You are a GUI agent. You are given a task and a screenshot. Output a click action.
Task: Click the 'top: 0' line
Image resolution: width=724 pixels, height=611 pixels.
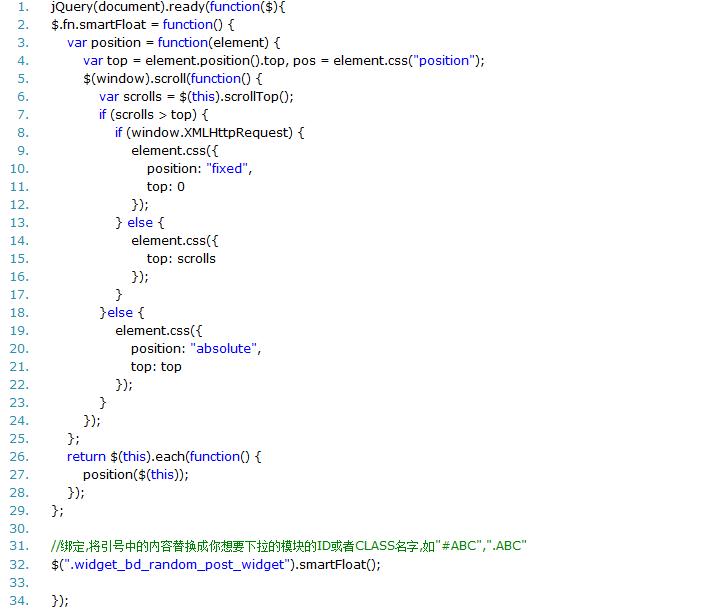(x=166, y=187)
